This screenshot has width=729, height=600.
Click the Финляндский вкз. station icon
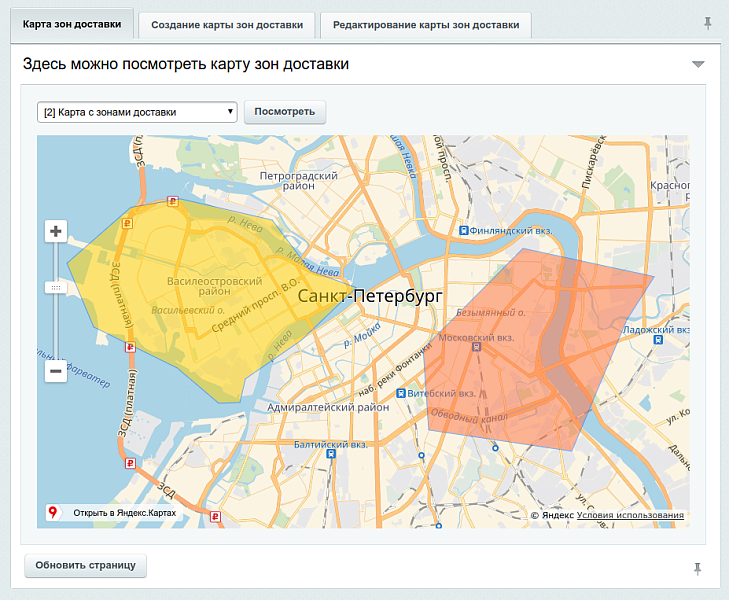(463, 230)
